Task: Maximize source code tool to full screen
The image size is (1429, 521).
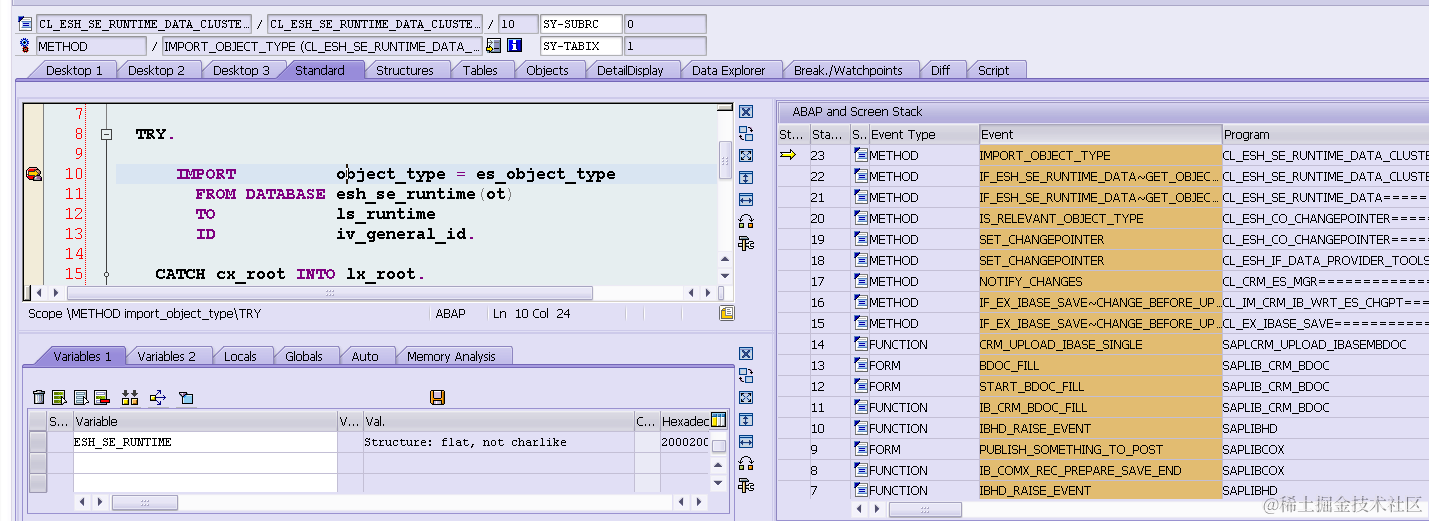Action: (x=746, y=156)
